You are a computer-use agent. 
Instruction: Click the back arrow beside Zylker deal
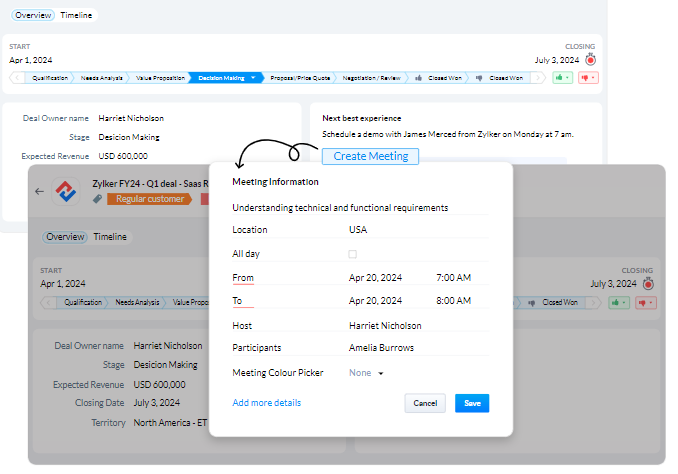(39, 191)
